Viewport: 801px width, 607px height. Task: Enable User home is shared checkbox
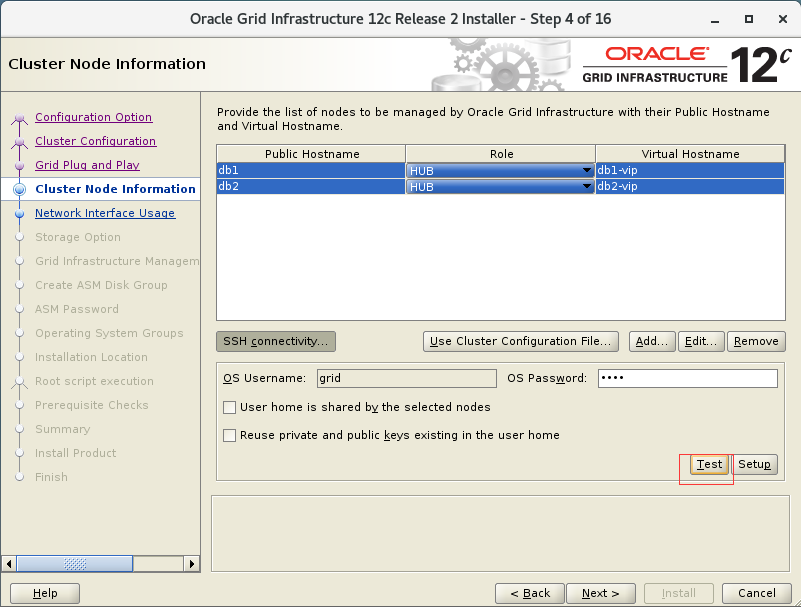click(229, 407)
